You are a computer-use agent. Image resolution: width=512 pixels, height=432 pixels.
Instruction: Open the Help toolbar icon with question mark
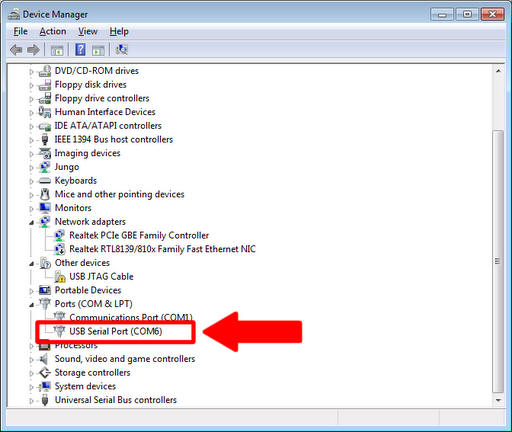80,50
